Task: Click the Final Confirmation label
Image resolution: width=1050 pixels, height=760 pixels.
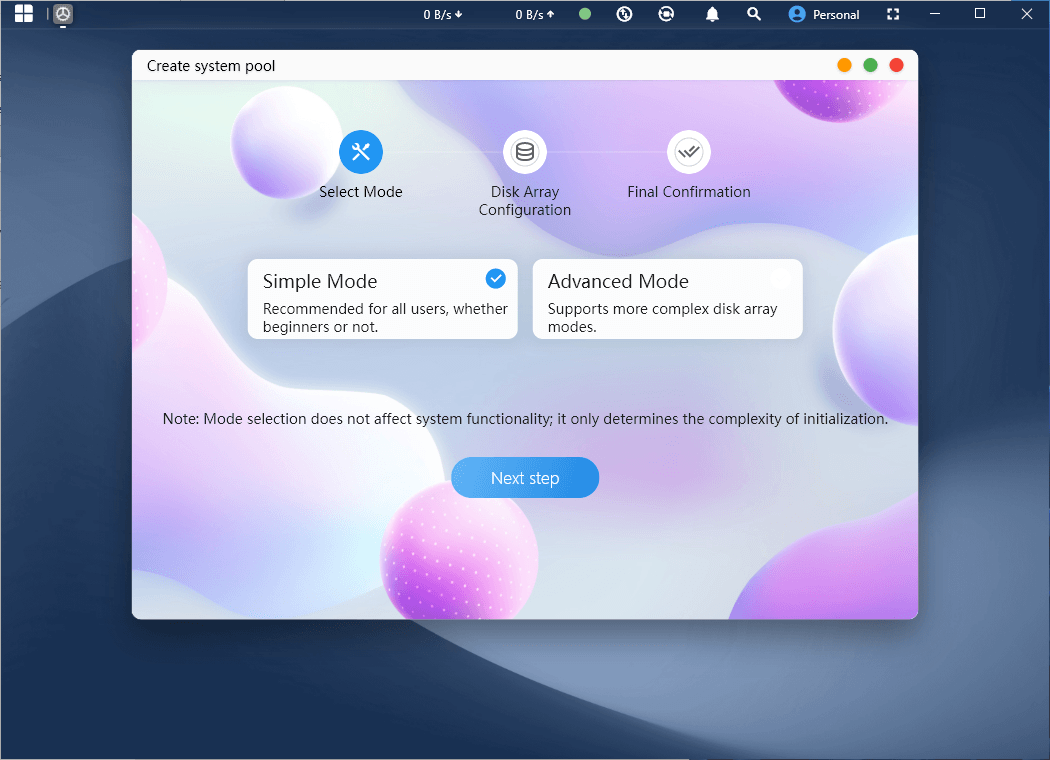Action: click(x=689, y=192)
